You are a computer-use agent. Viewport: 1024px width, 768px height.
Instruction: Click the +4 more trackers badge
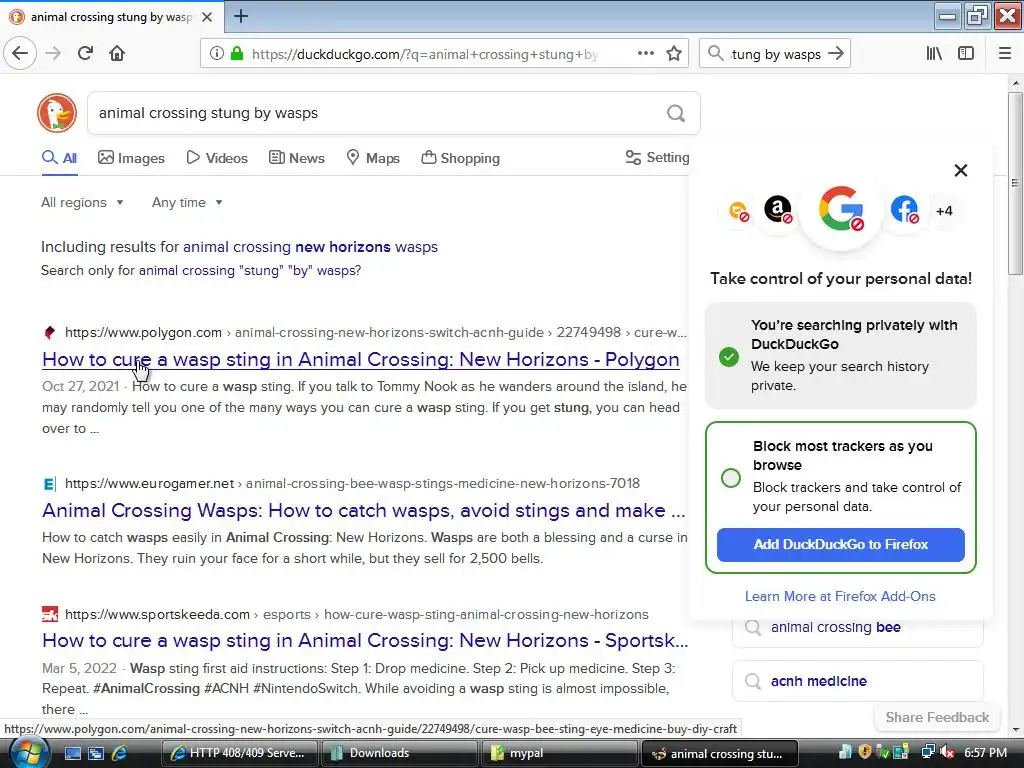tap(944, 211)
